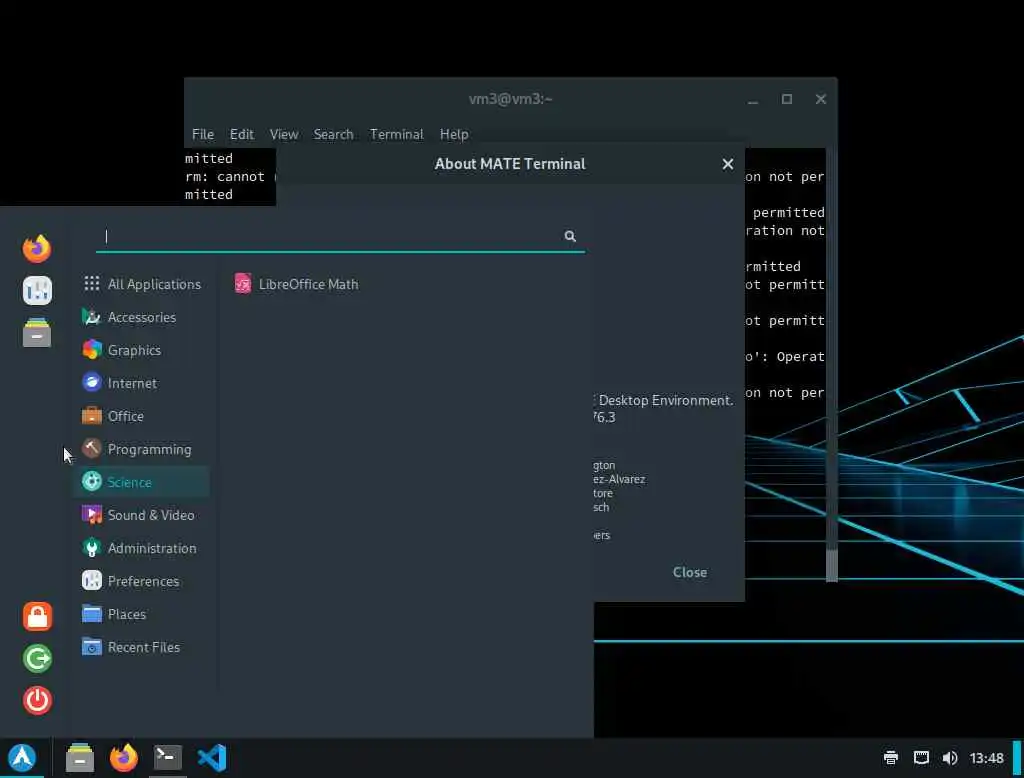Screen dimensions: 1024x778
Task: Open Visual Studio Code from the taskbar
Action: pos(212,758)
